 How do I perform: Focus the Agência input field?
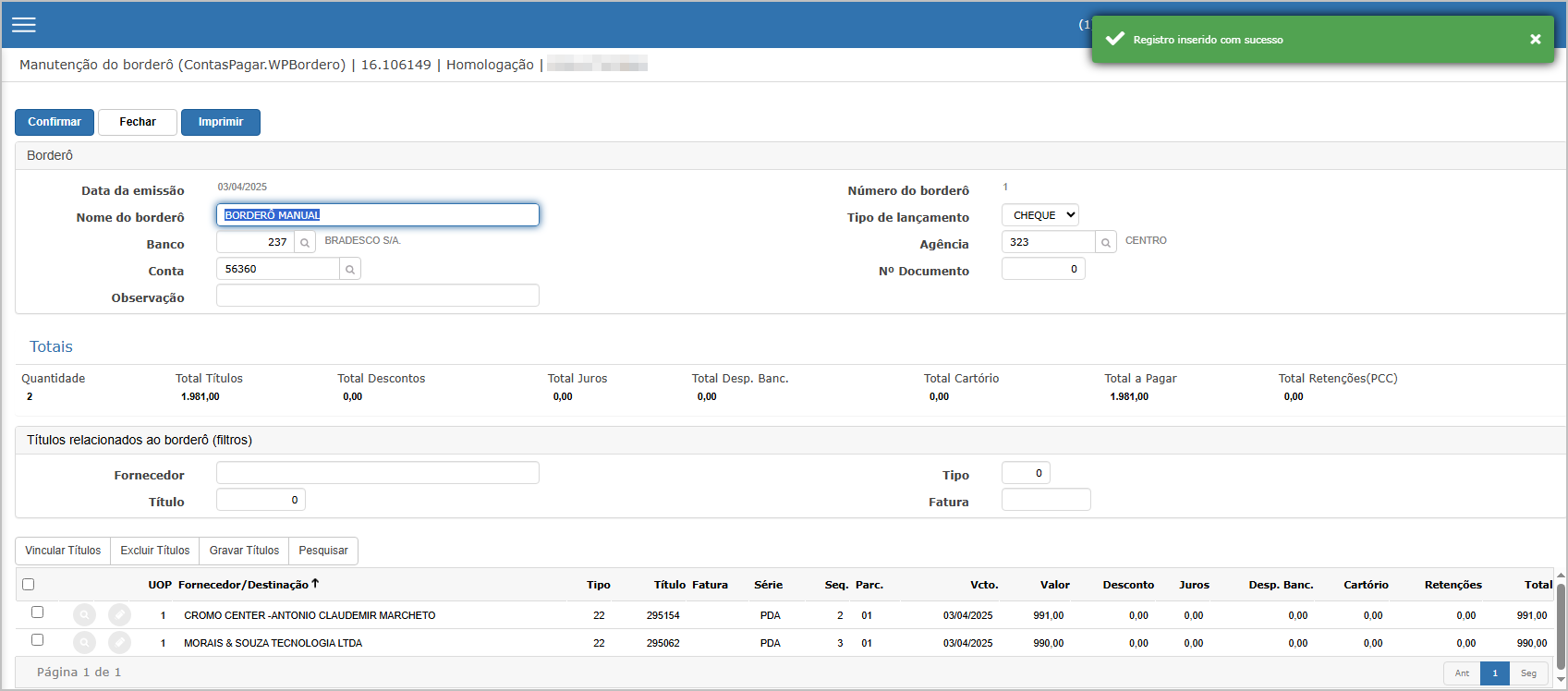[x=1049, y=242]
